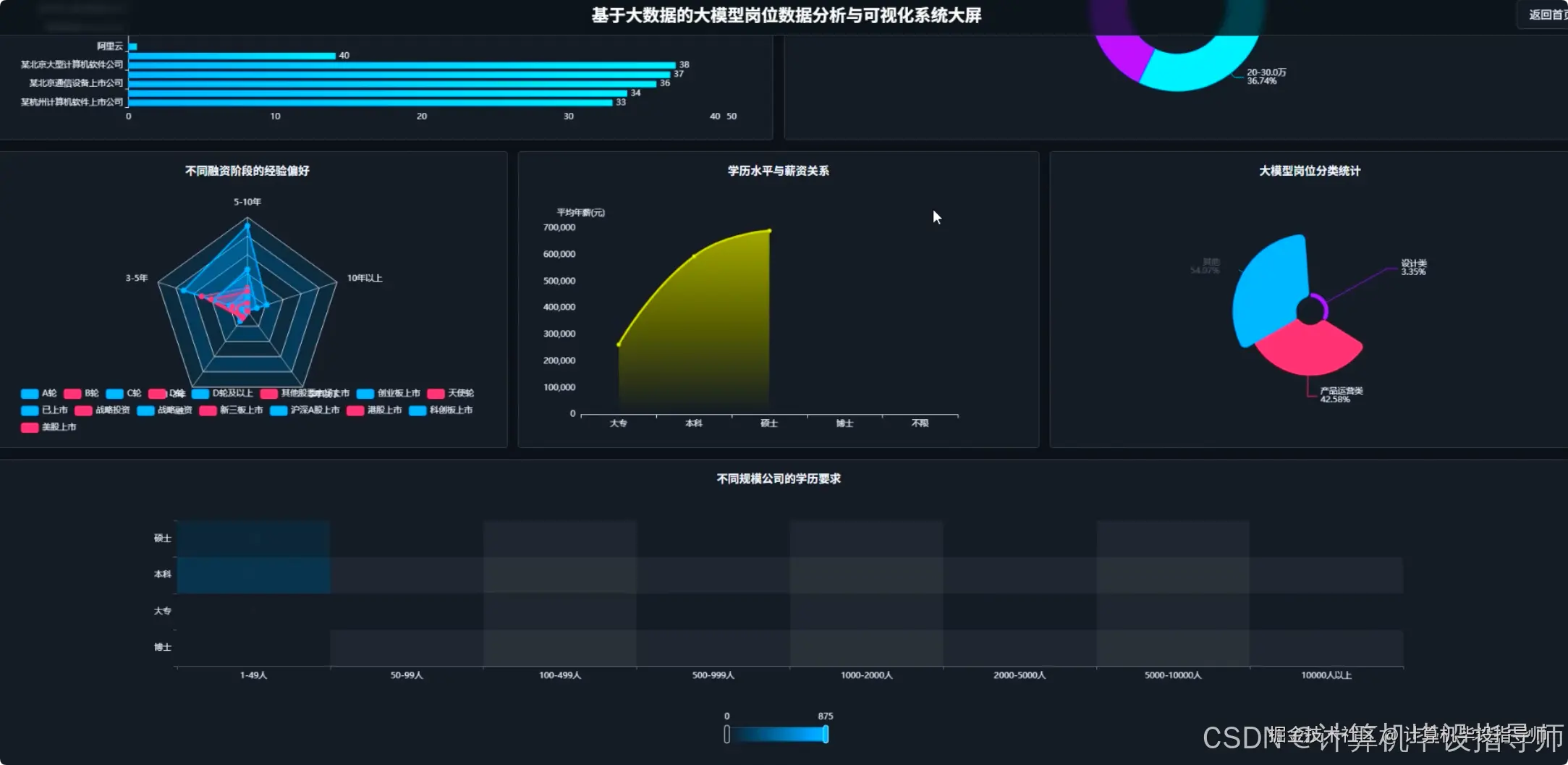Toggle the B轮 legend series

pyautogui.click(x=81, y=394)
